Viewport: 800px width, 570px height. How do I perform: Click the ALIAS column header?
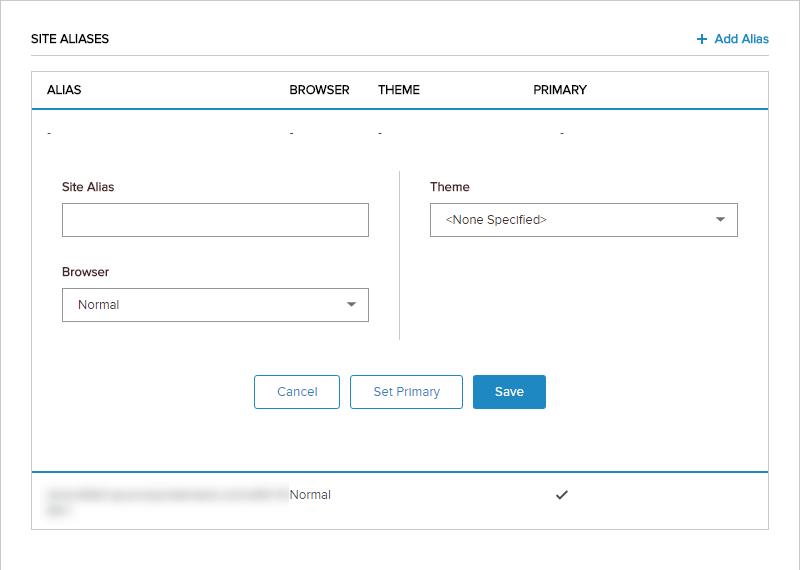point(64,90)
